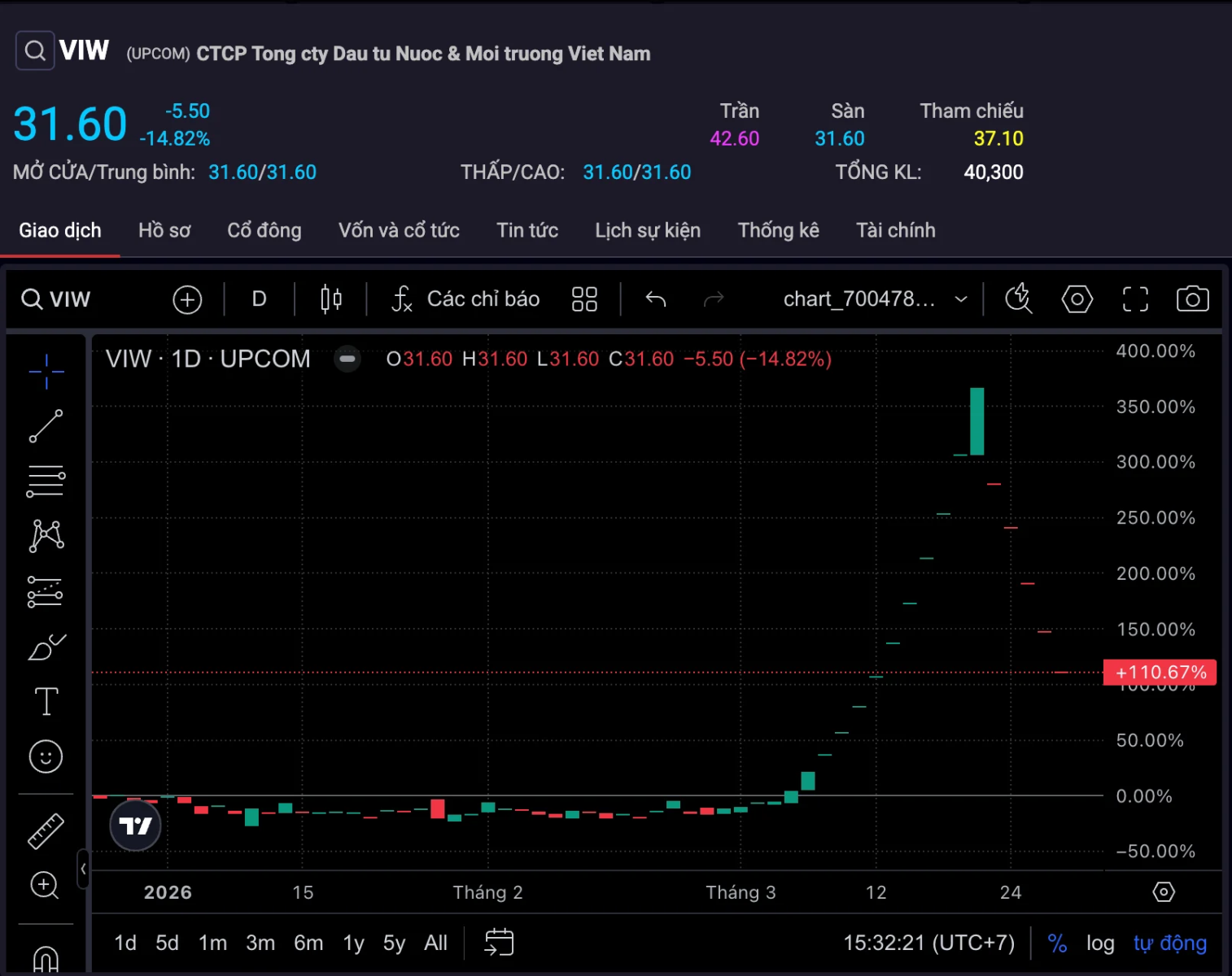Screen dimensions: 1232x976
Task: Open the chart symbol search for VIW
Action: click(x=55, y=299)
